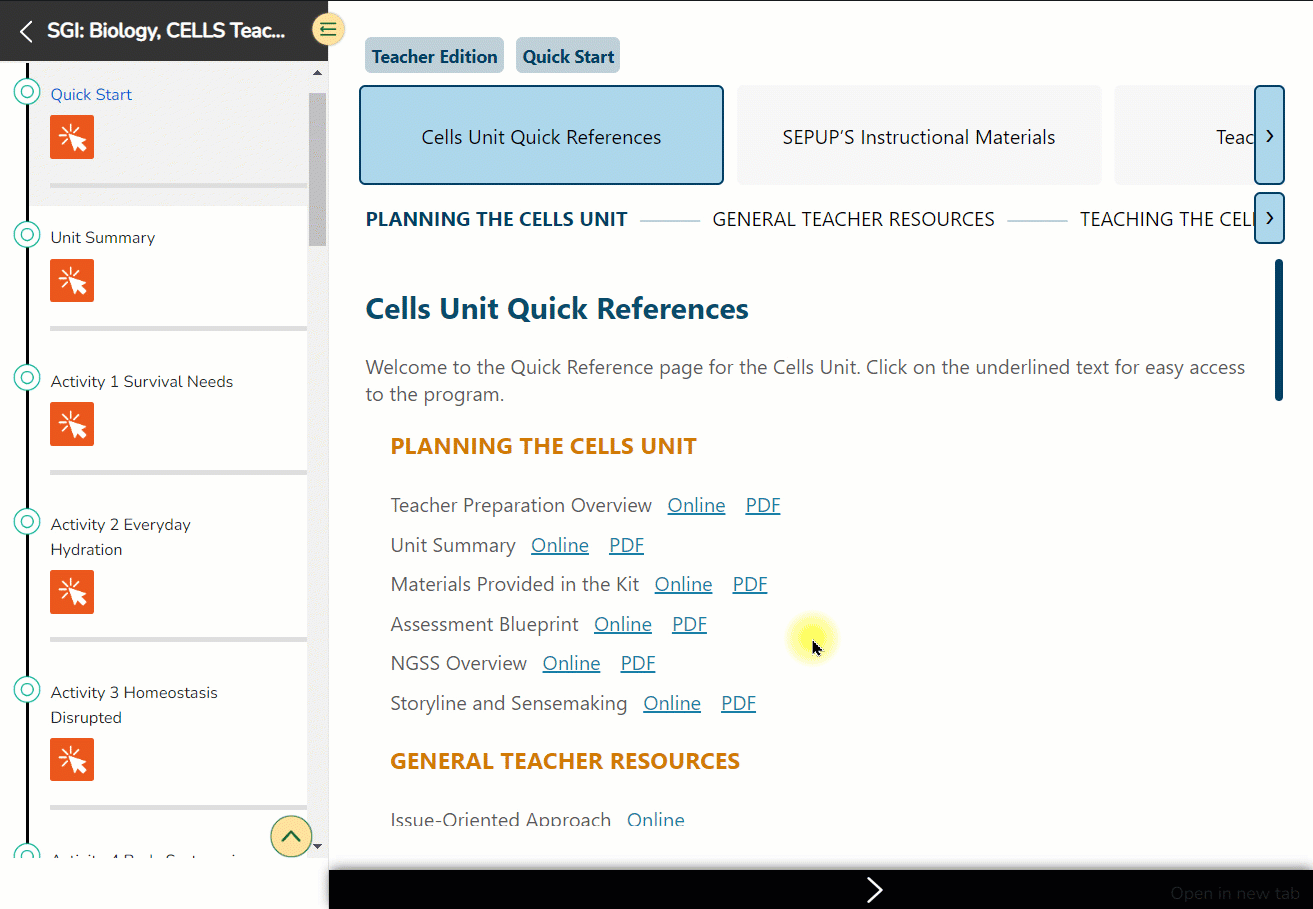1313x909 pixels.
Task: Click the yellow scroll-up circle button
Action: click(x=291, y=836)
